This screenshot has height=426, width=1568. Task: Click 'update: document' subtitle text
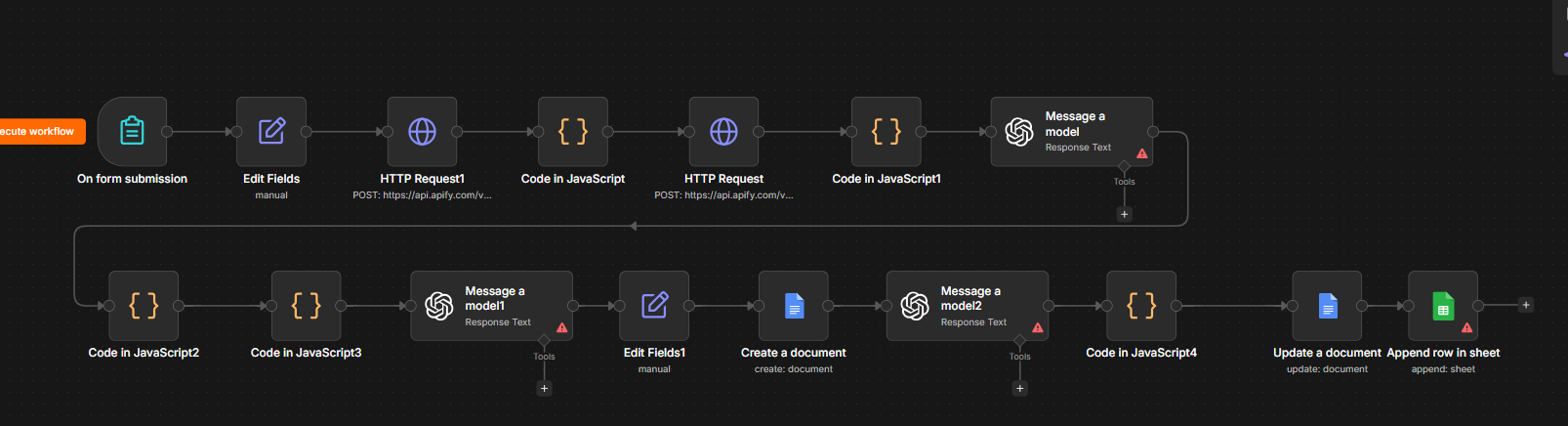point(1327,369)
